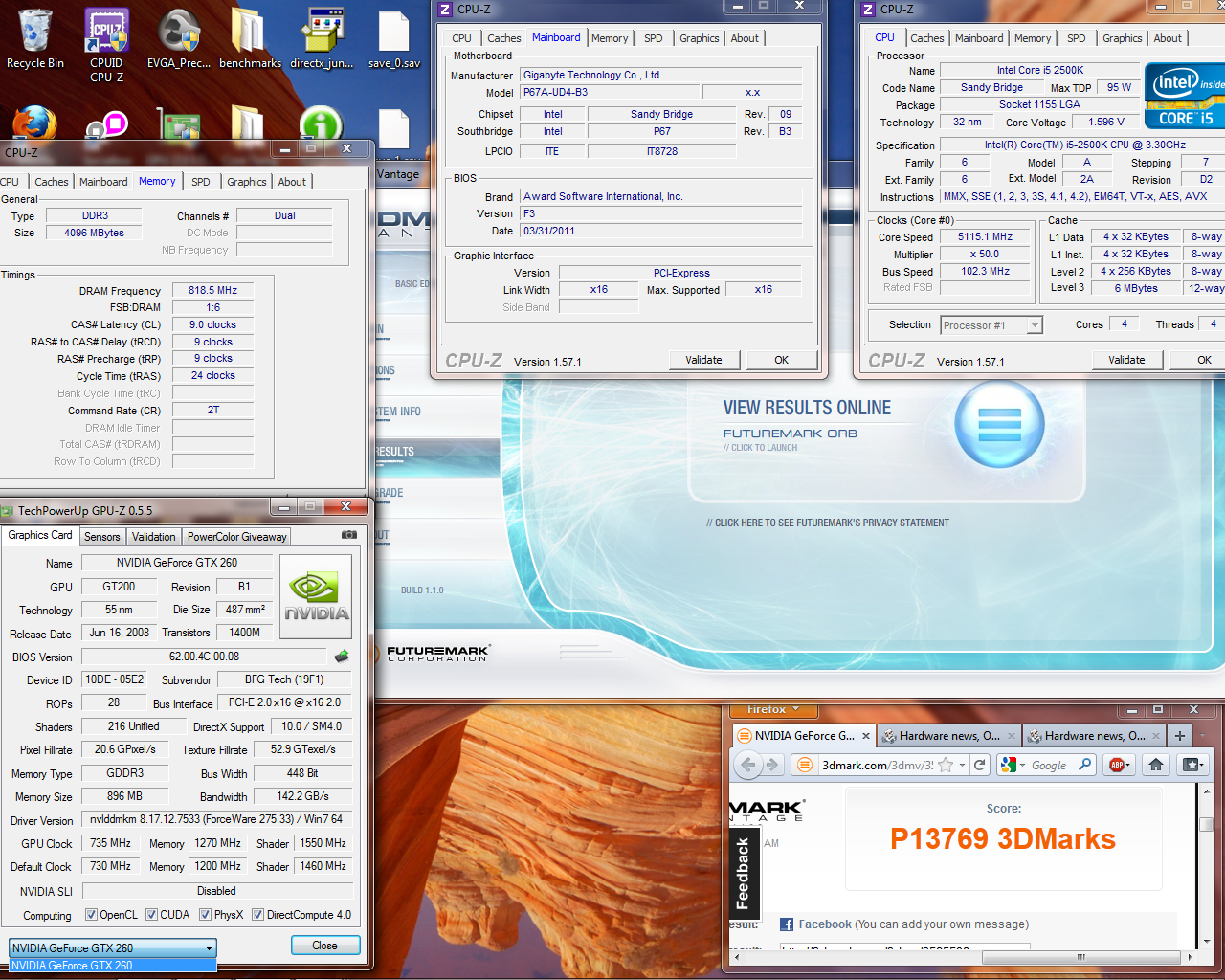
Task: Open Caches tab in CPU-Z Mainboard window
Action: [x=503, y=38]
